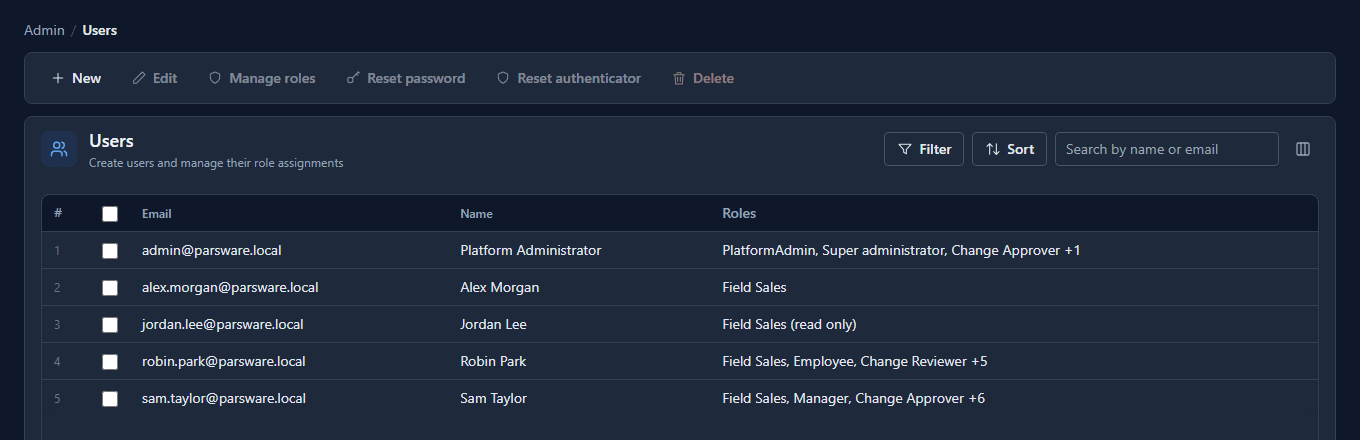
Task: Click the name Sam Taylor
Action: point(493,398)
